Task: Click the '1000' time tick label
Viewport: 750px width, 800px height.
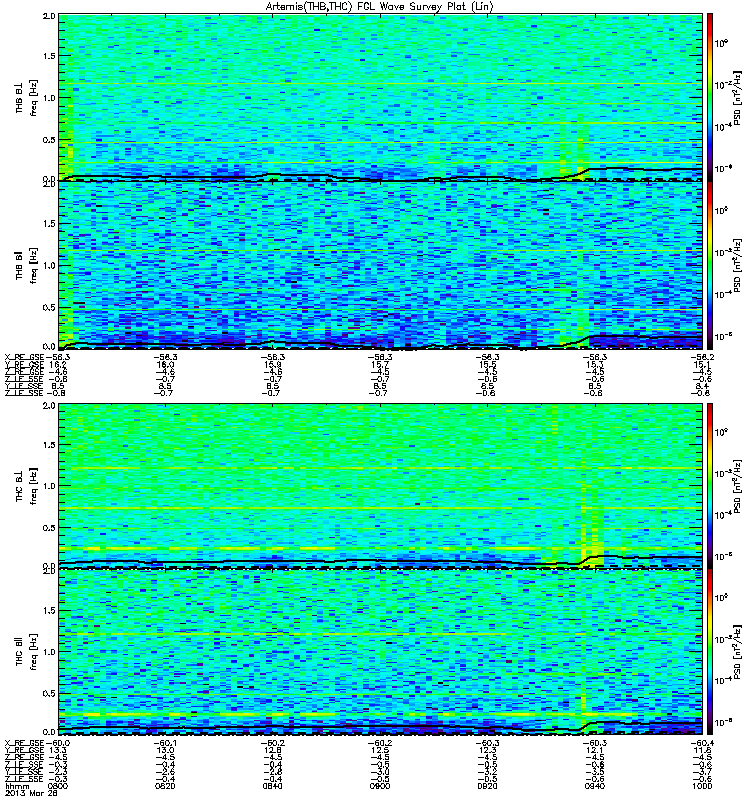Action: click(x=702, y=786)
